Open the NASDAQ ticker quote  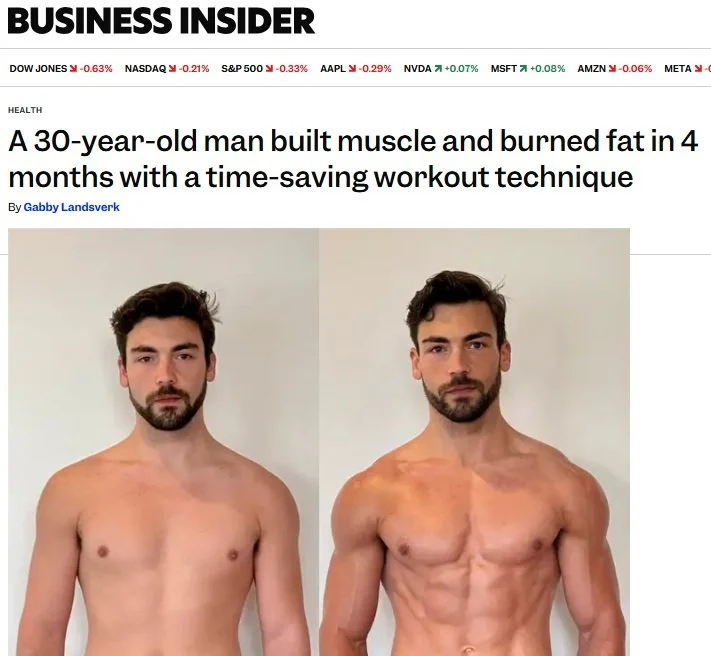tap(167, 68)
